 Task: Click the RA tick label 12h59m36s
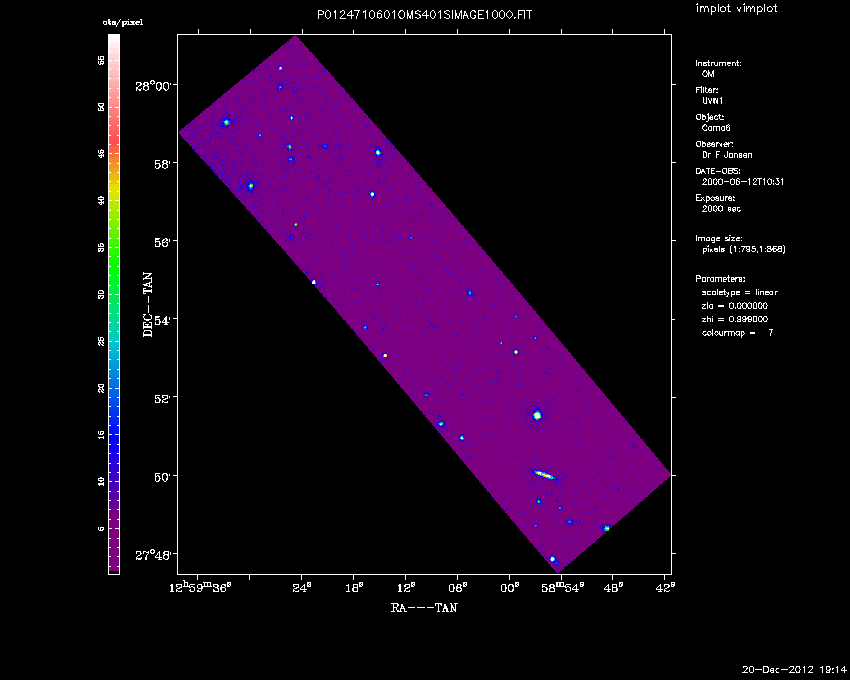(x=201, y=587)
